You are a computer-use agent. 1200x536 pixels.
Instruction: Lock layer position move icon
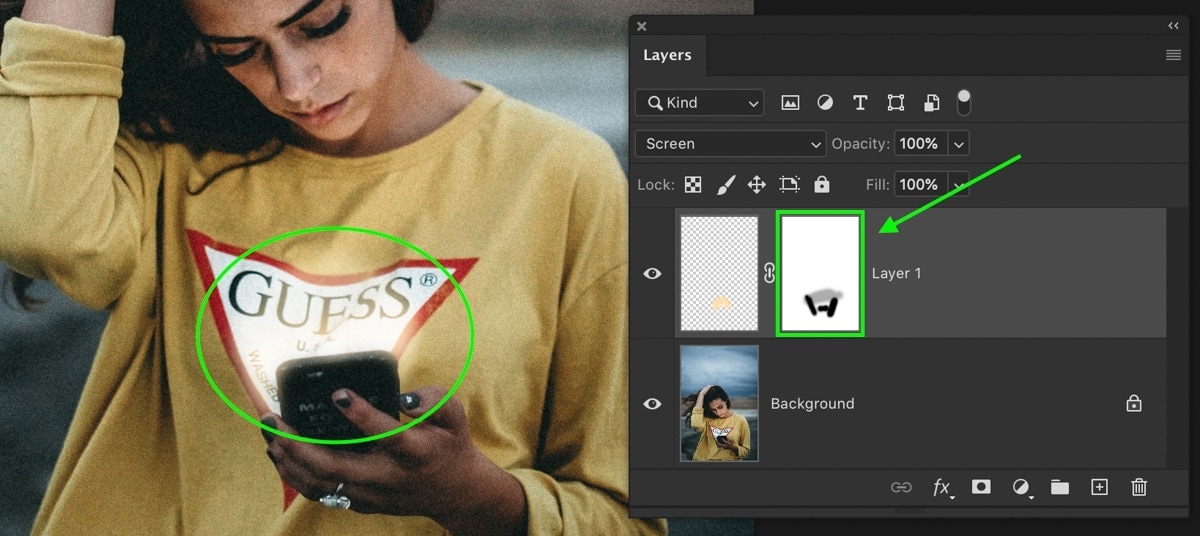pyautogui.click(x=757, y=184)
